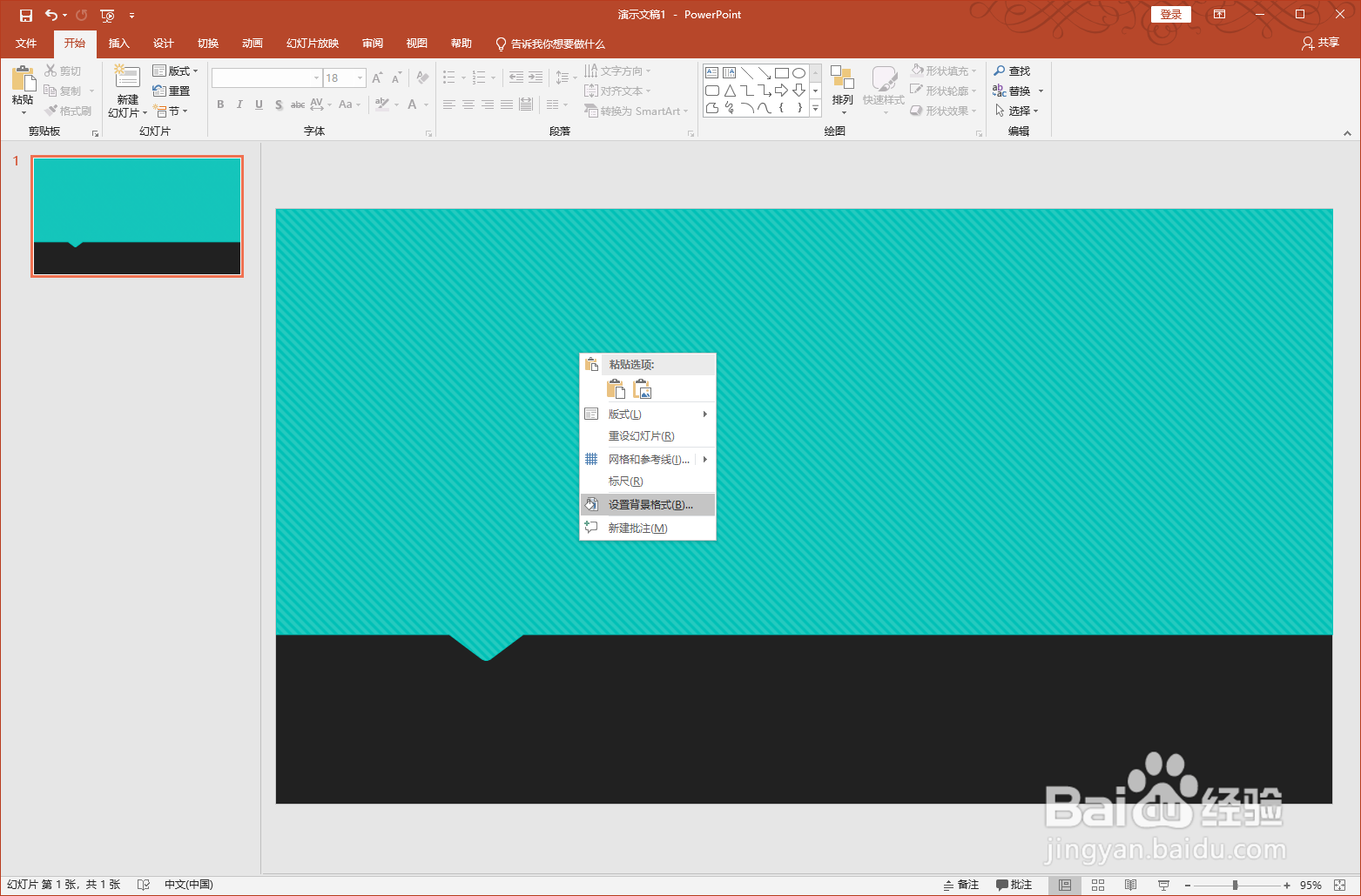This screenshot has width=1361, height=896.
Task: Click Decrease List Level indent icon
Action: tap(516, 78)
